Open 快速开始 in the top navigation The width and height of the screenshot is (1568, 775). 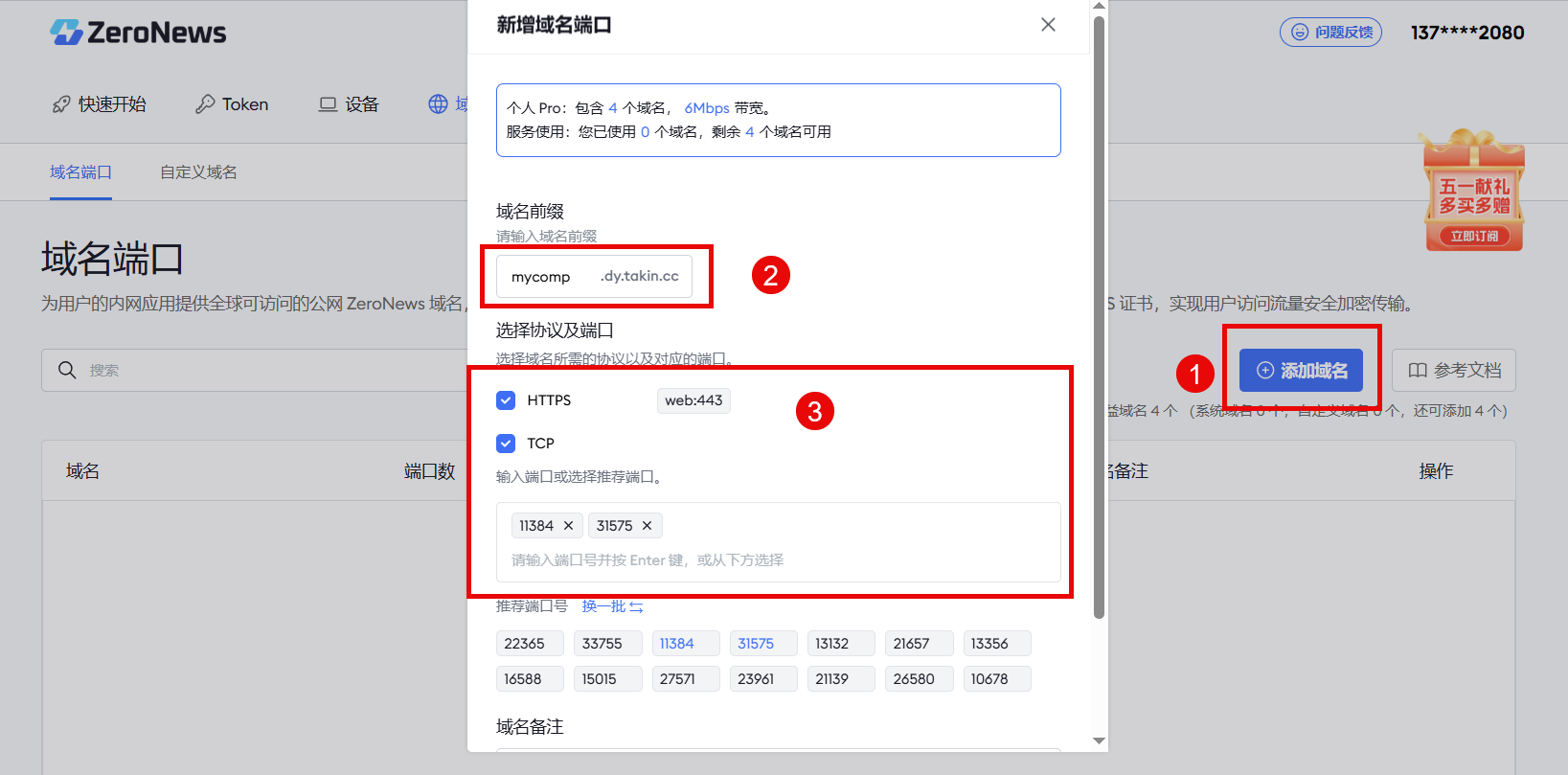(100, 104)
